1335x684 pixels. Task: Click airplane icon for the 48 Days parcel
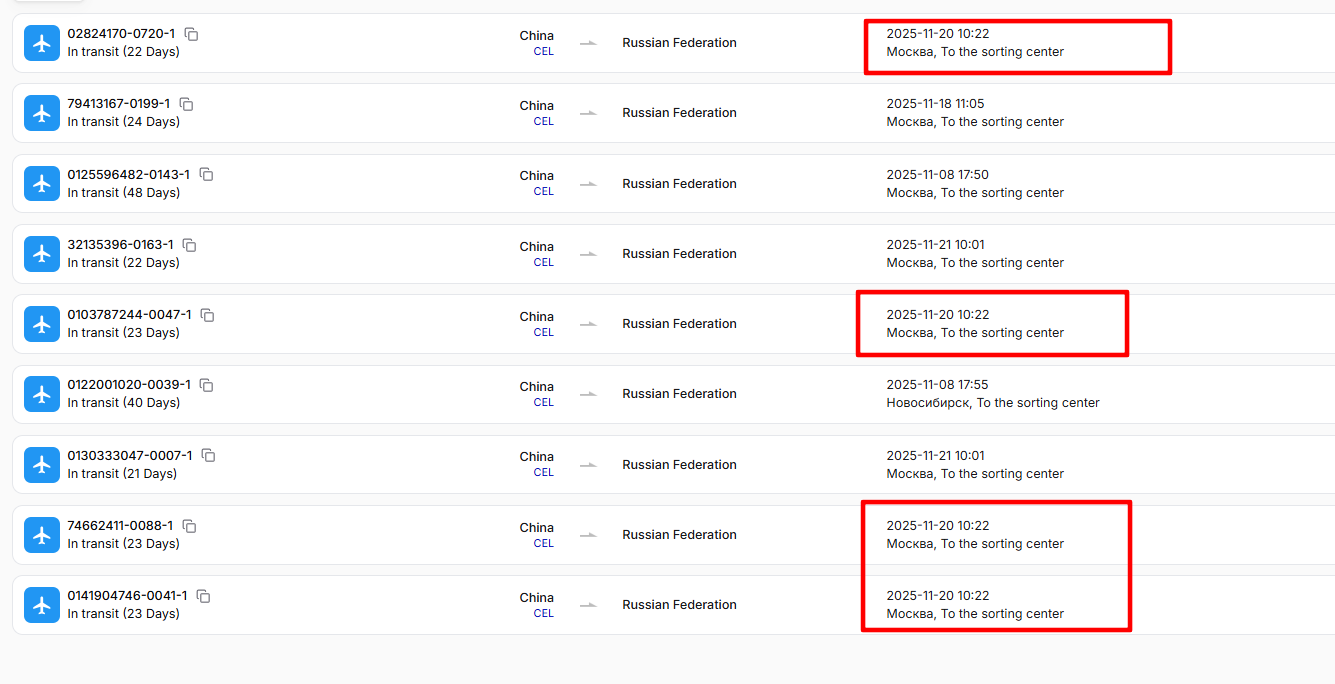tap(42, 184)
